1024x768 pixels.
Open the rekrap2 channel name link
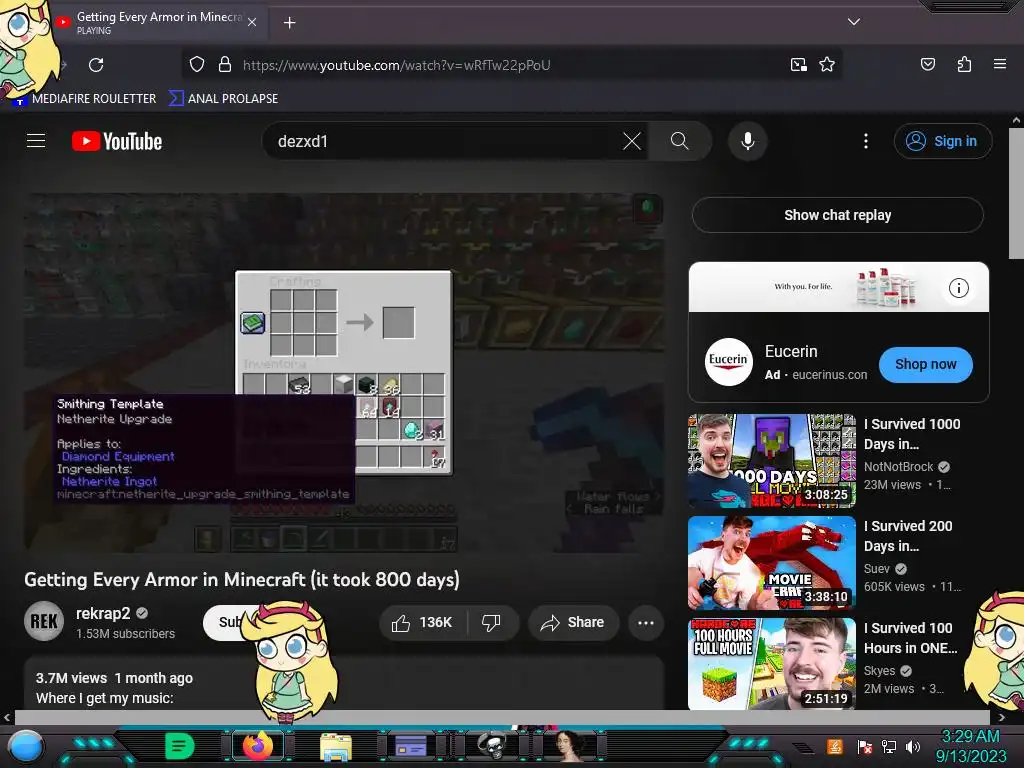[x=103, y=613]
